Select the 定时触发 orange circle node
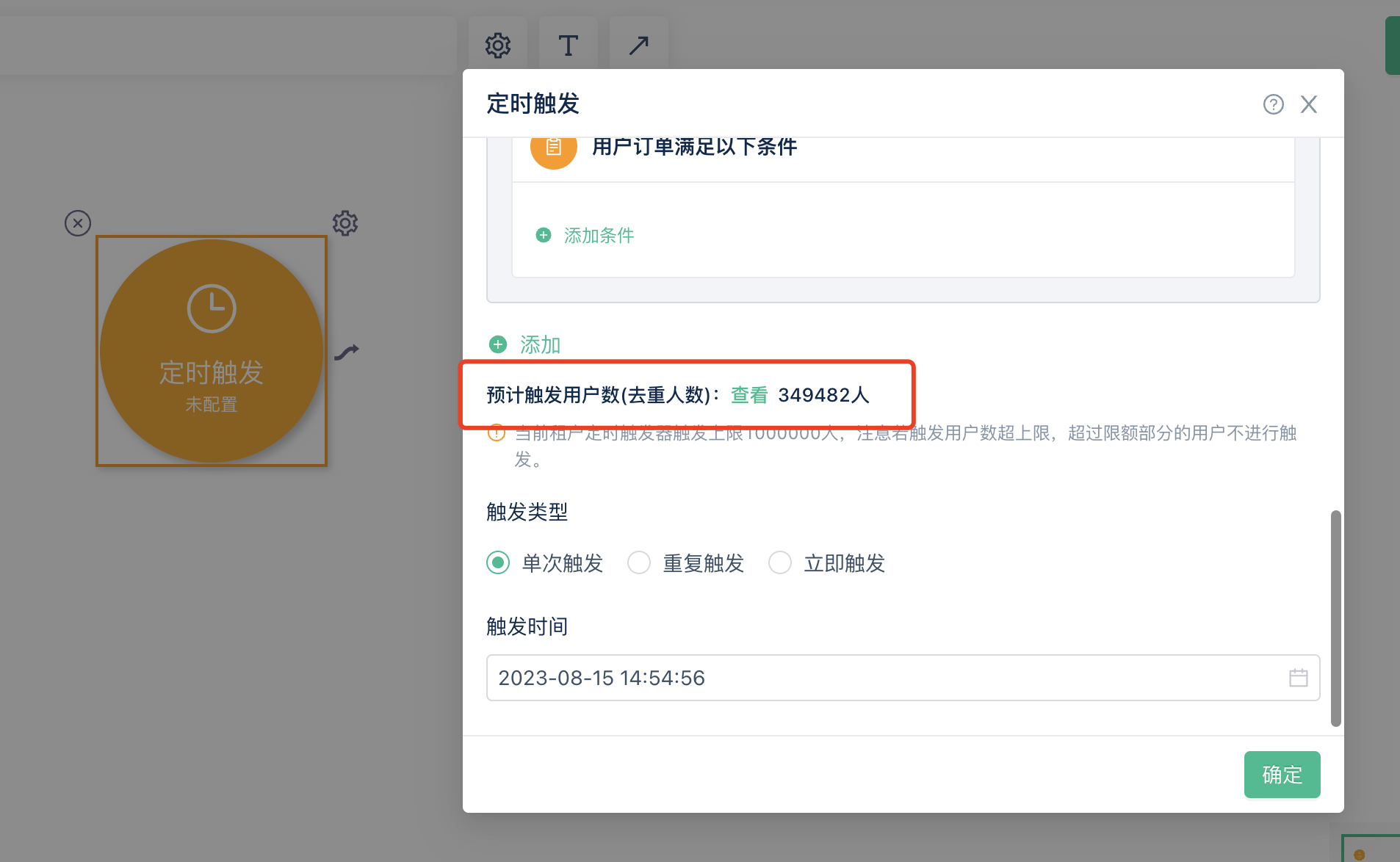1400x862 pixels. tap(212, 351)
